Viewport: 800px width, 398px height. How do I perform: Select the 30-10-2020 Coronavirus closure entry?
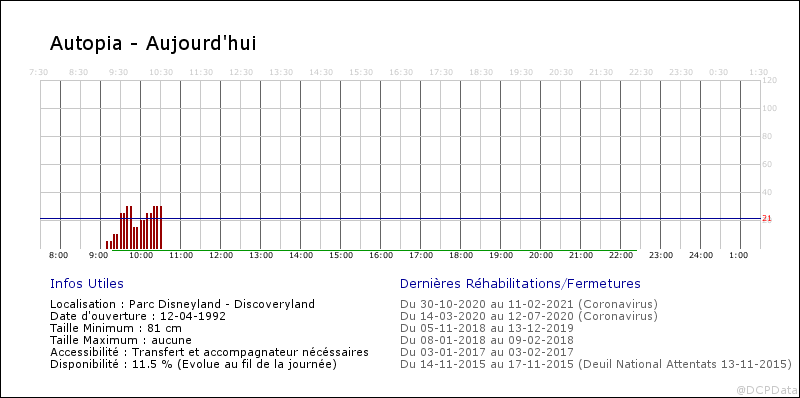(x=529, y=304)
